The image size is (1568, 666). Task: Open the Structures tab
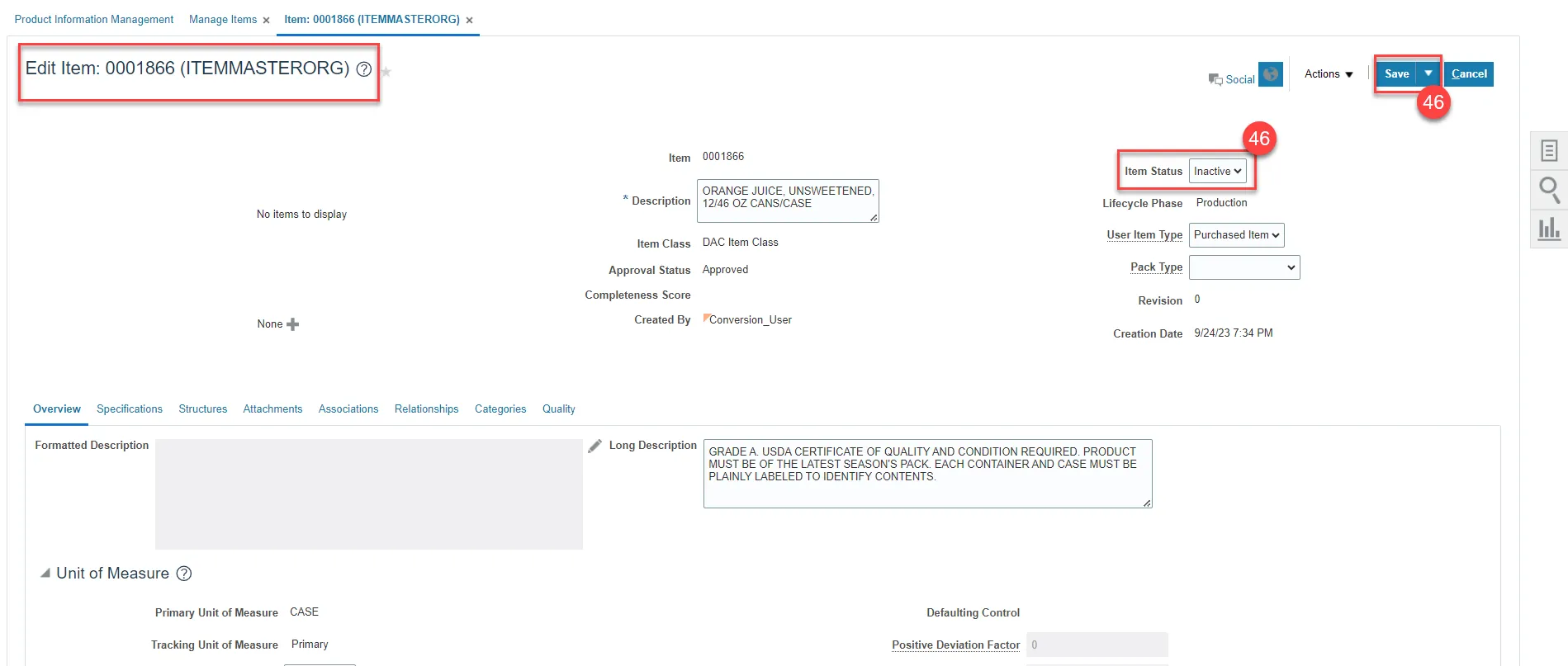point(203,409)
